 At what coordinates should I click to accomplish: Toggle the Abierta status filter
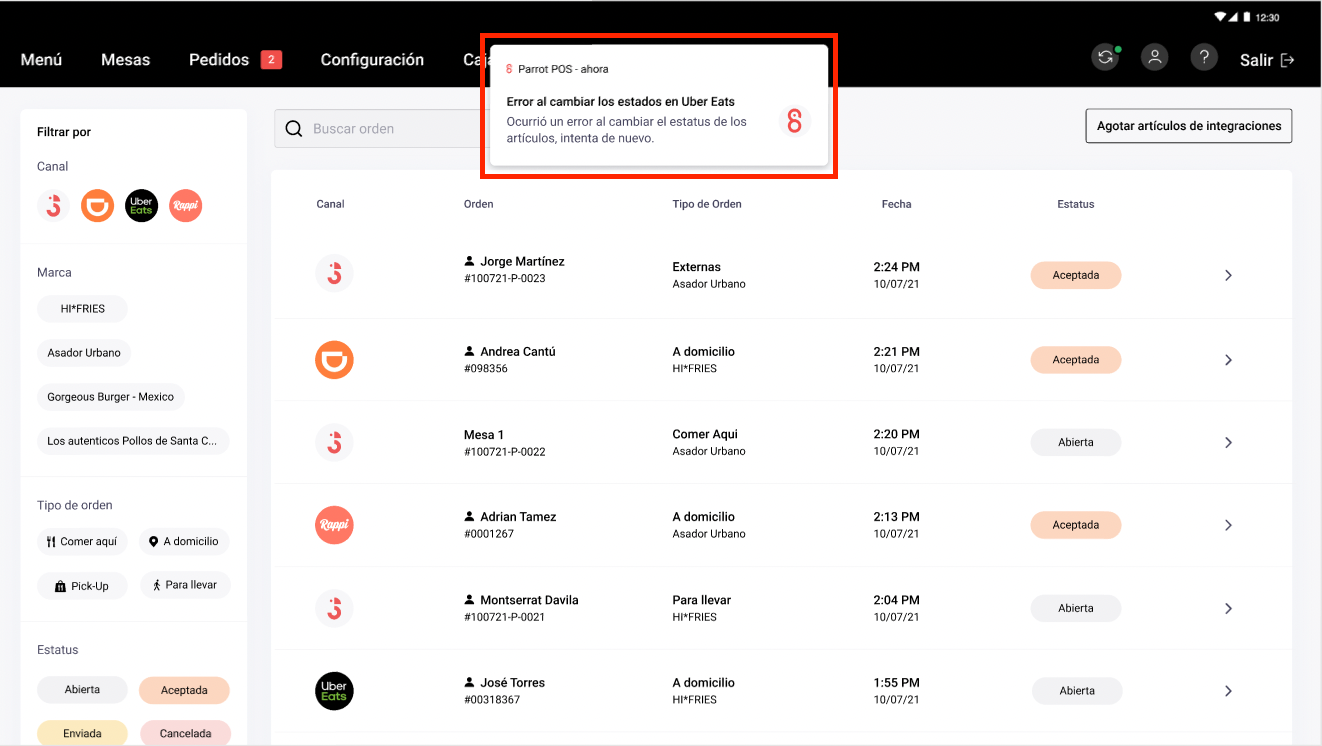82,690
